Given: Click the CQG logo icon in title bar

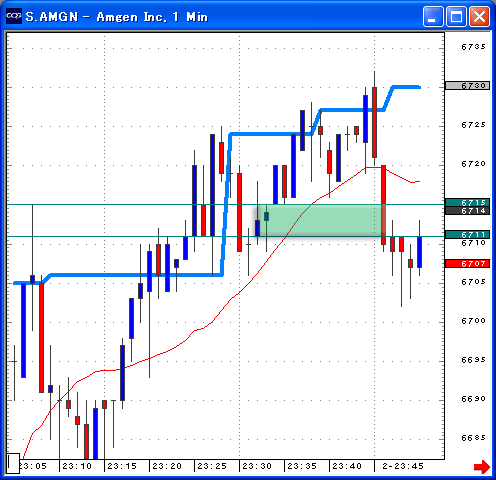Looking at the screenshot, I should (14, 16).
